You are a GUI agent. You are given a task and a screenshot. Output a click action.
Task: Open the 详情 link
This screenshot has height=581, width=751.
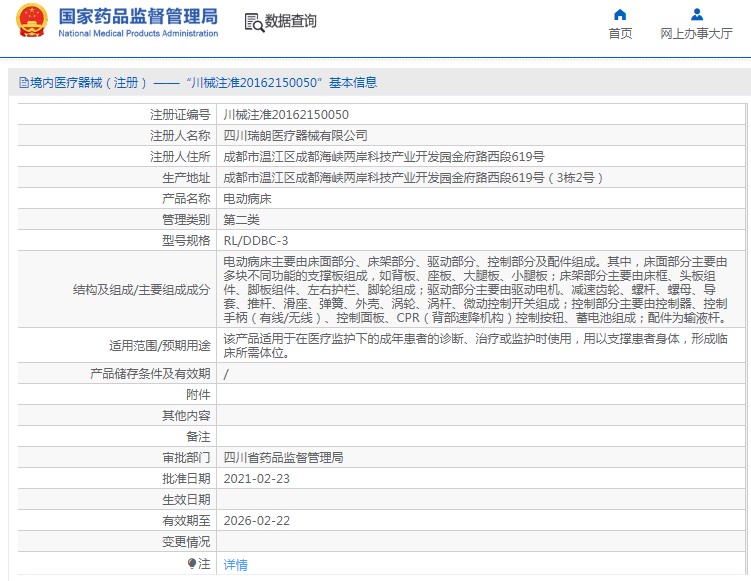coord(236,565)
